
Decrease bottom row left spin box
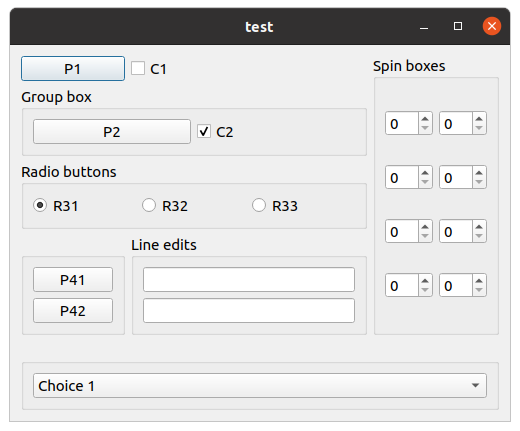425,290
